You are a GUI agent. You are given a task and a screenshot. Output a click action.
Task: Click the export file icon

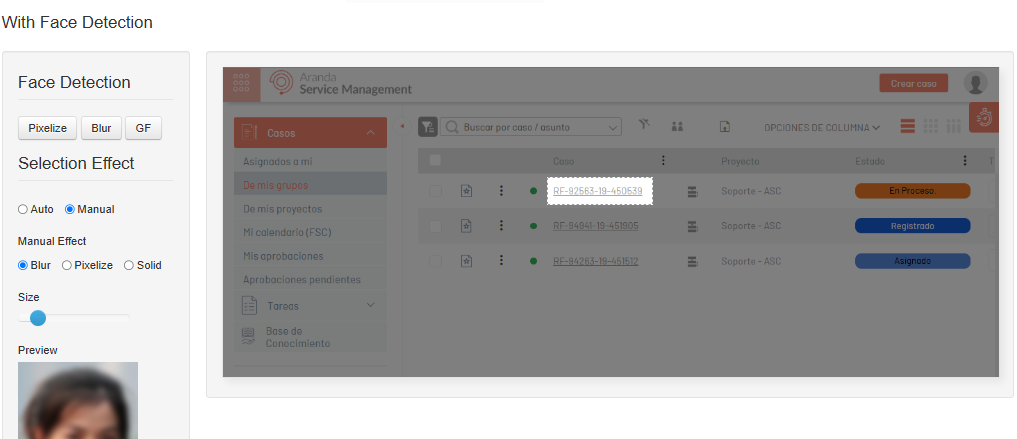[725, 127]
